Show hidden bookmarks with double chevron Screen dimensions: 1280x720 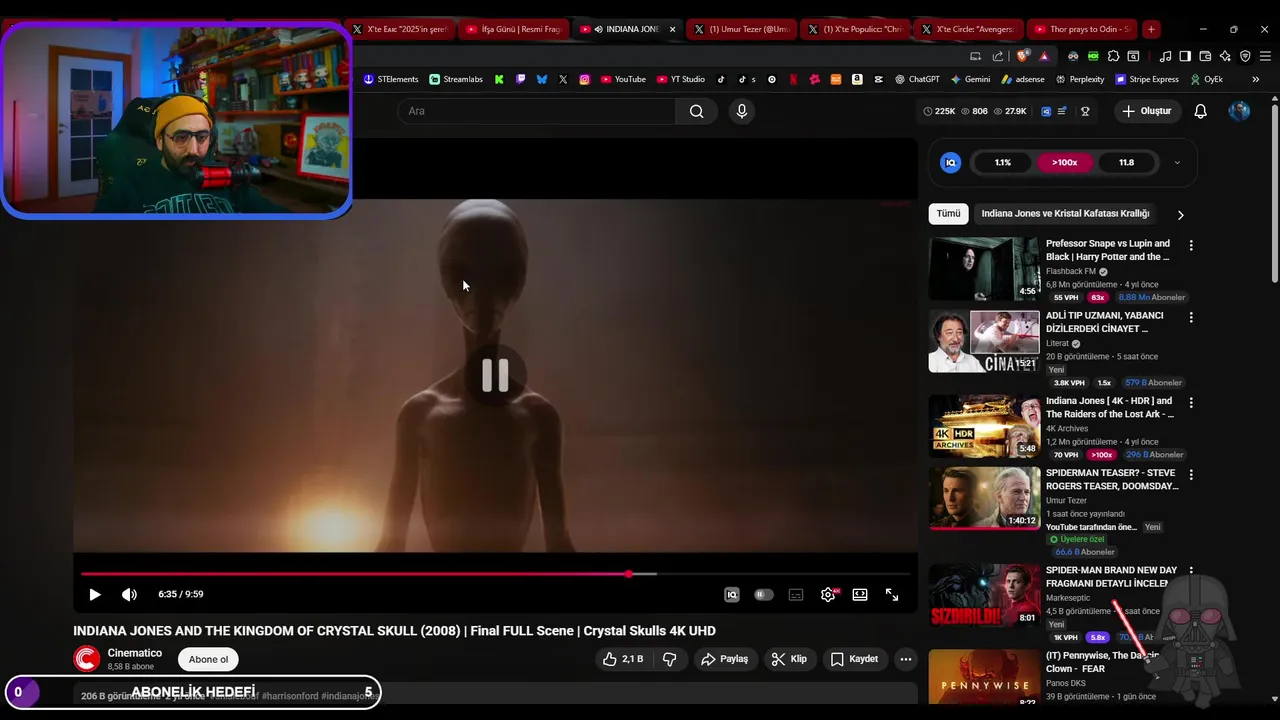click(1255, 79)
